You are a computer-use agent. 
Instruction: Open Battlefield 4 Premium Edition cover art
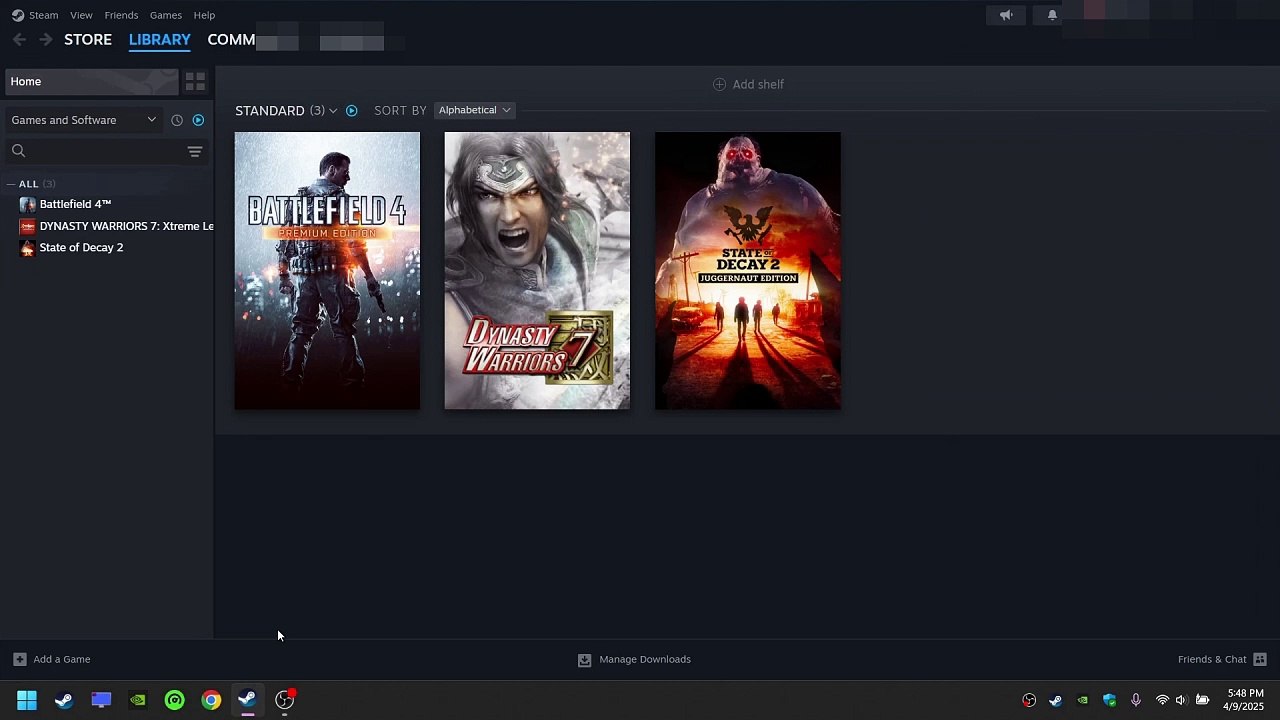pyautogui.click(x=327, y=271)
